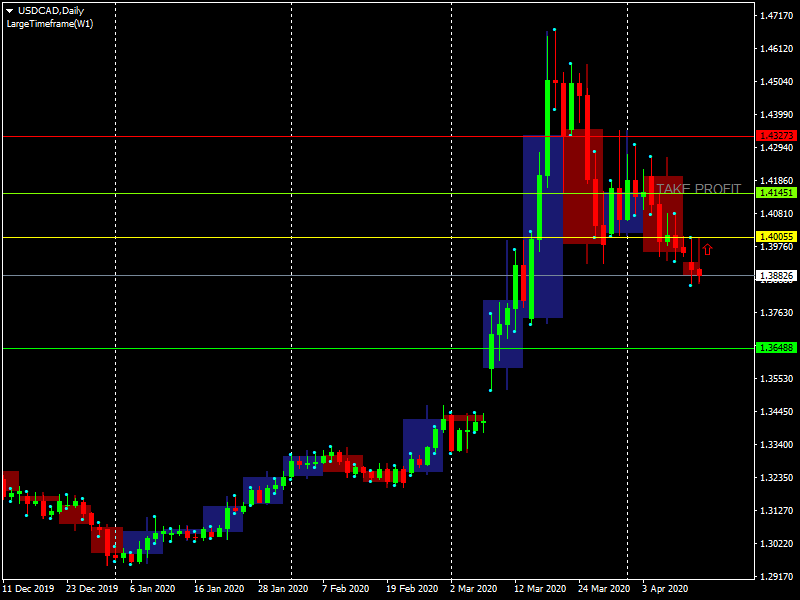
Task: Click the 7 Feb 2020 date label
Action: [x=345, y=589]
